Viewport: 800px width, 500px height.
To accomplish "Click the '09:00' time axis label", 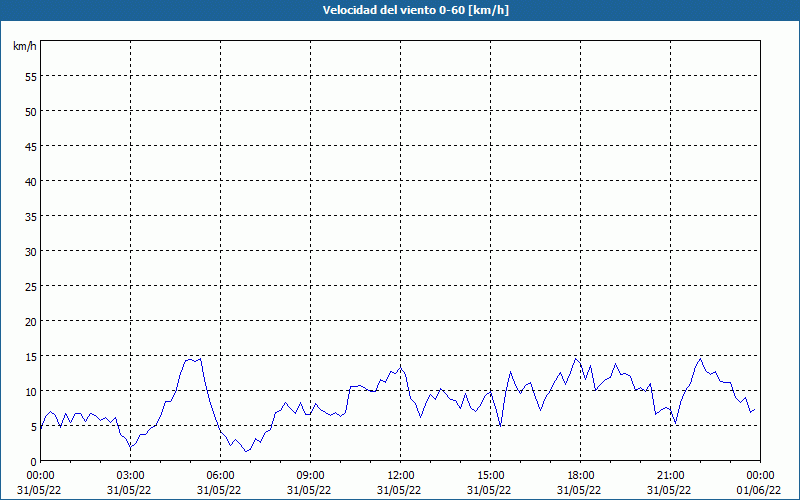I will [311, 476].
